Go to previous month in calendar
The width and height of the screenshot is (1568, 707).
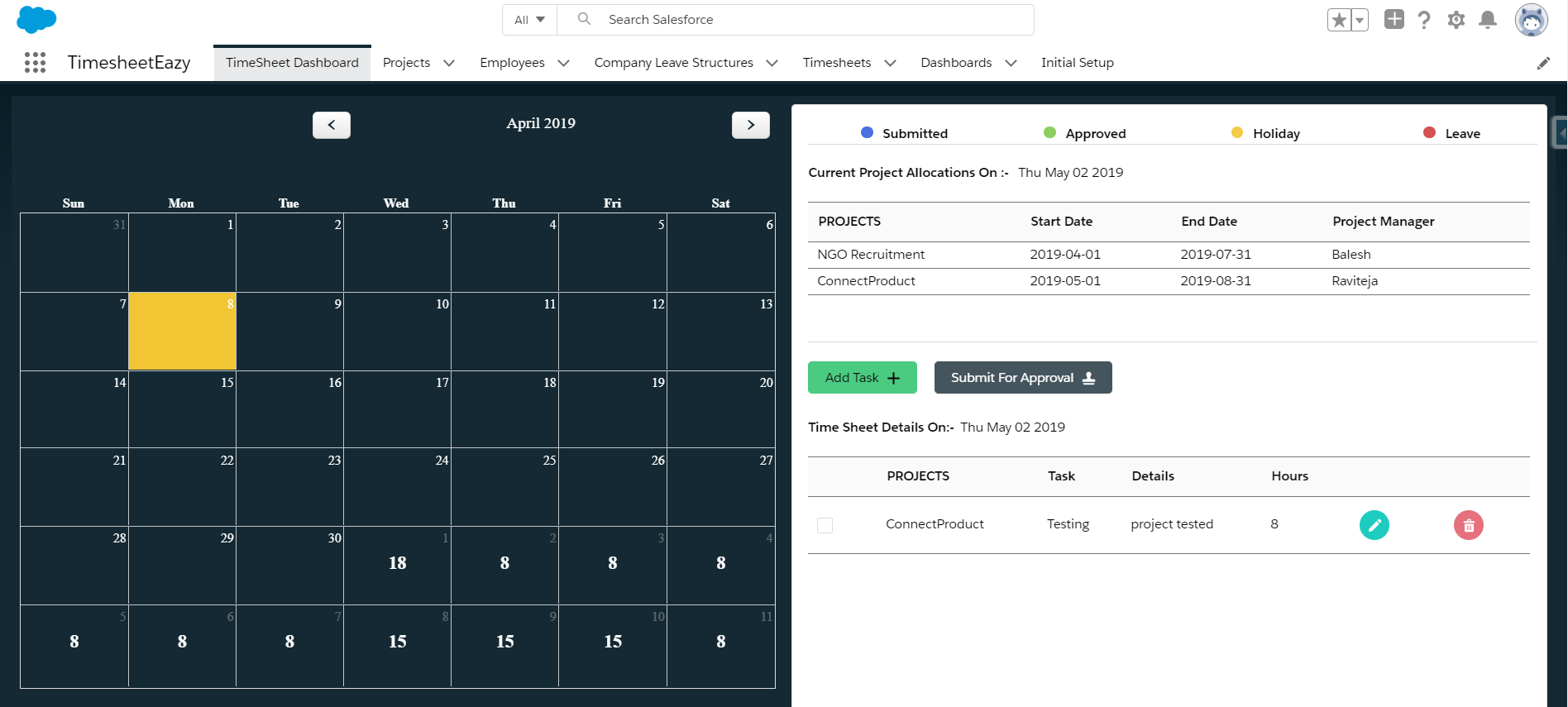[332, 125]
